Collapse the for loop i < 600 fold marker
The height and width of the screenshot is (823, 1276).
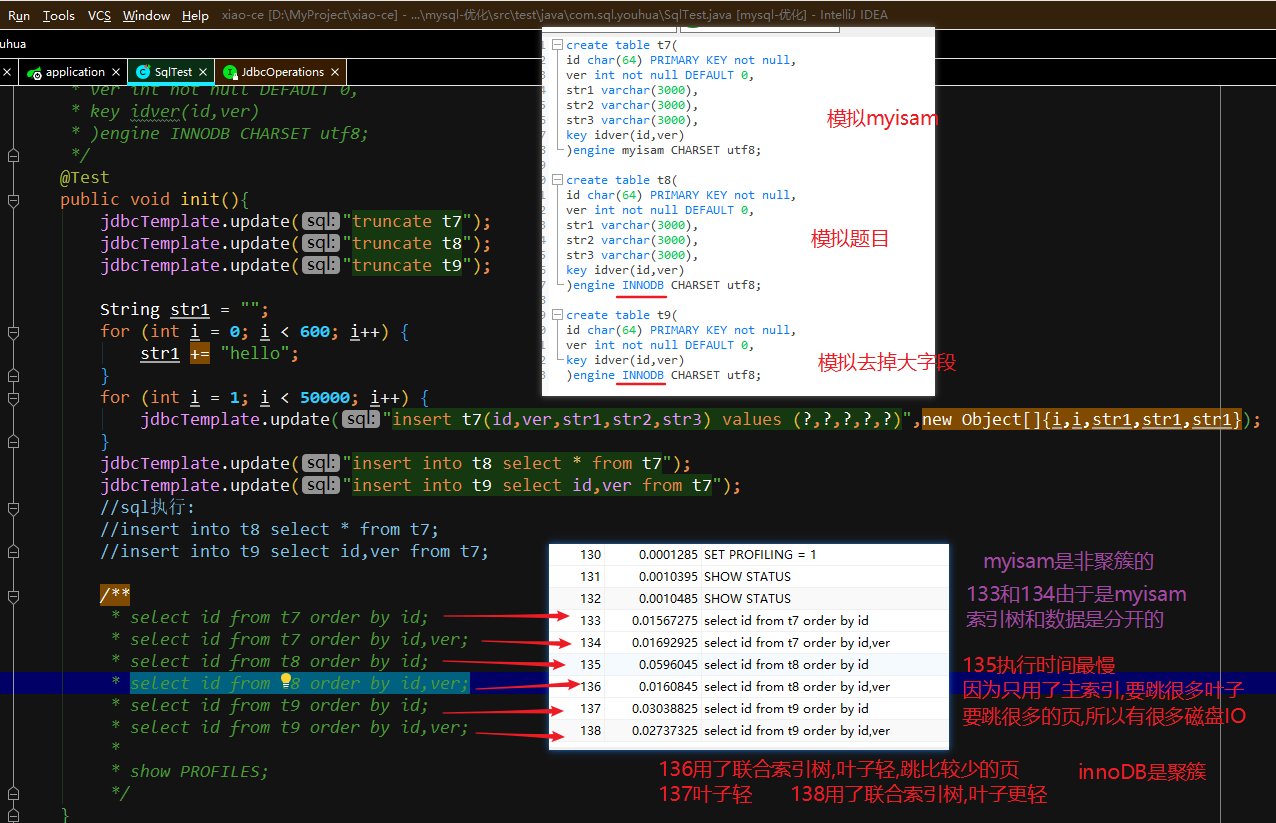12,331
